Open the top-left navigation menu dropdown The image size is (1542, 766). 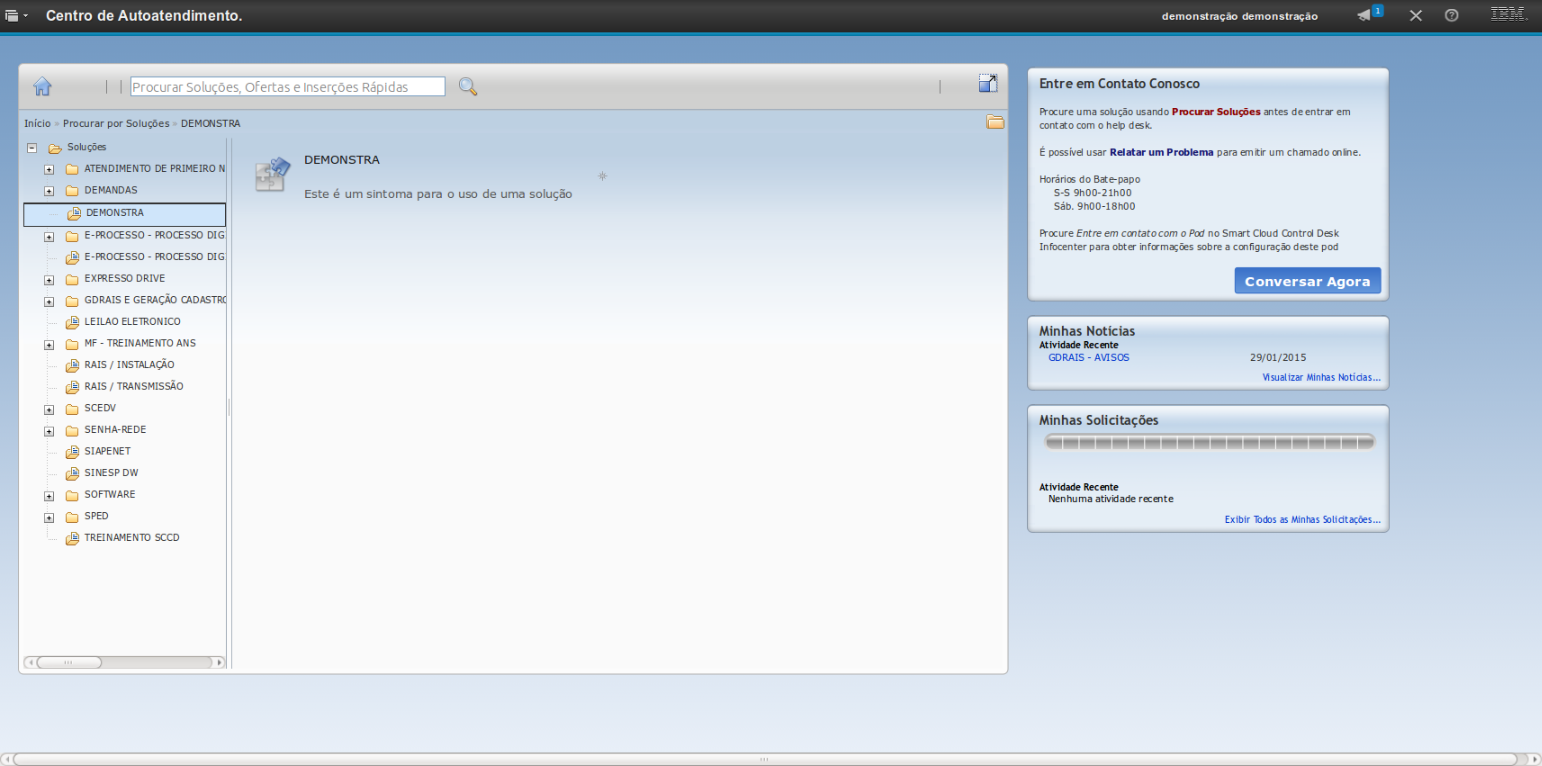(16, 16)
